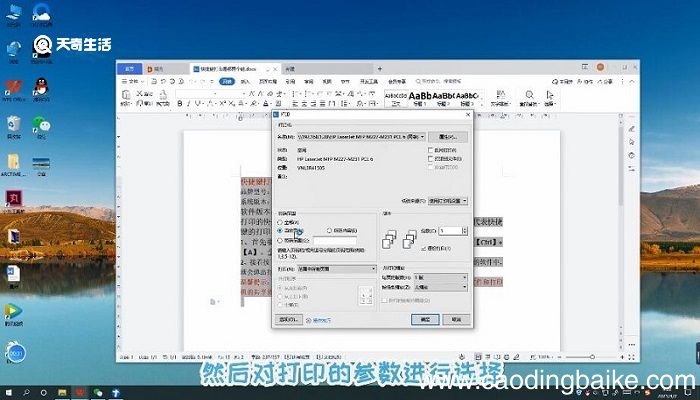Switch to the 审阅 (Review) ribbon tab
Image resolution: width=700 pixels, height=400 pixels.
tap(308, 82)
